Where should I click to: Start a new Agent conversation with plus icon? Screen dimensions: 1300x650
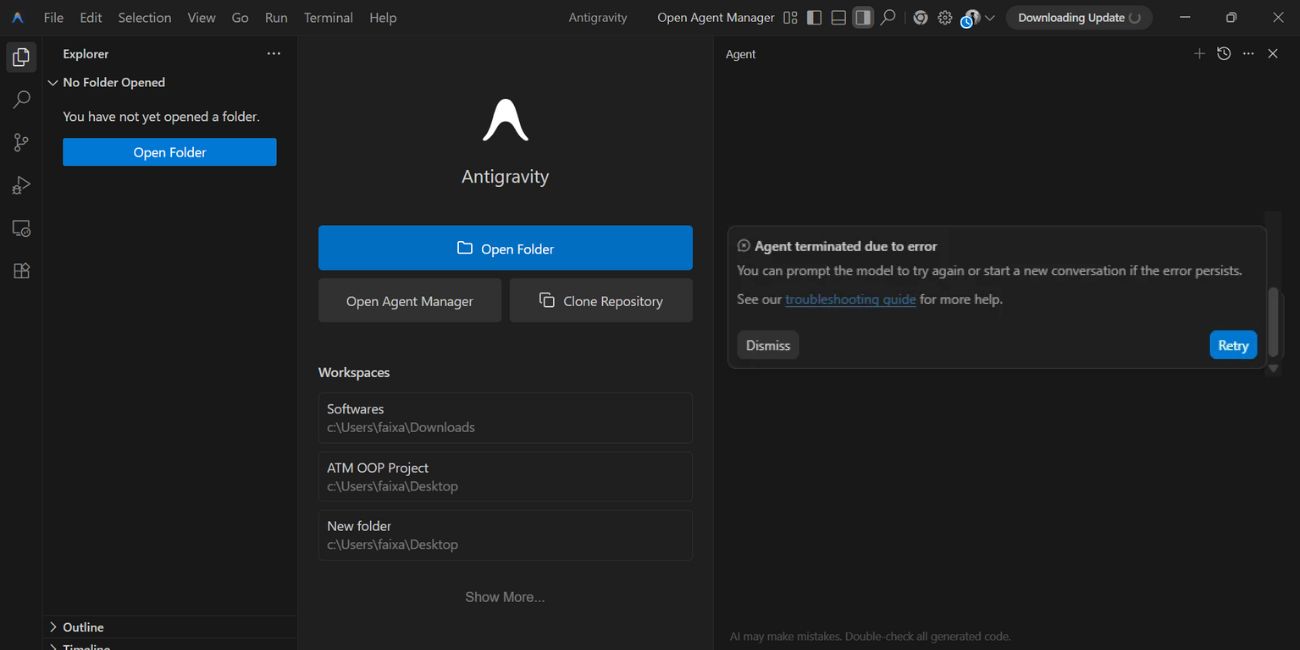[x=1199, y=54]
